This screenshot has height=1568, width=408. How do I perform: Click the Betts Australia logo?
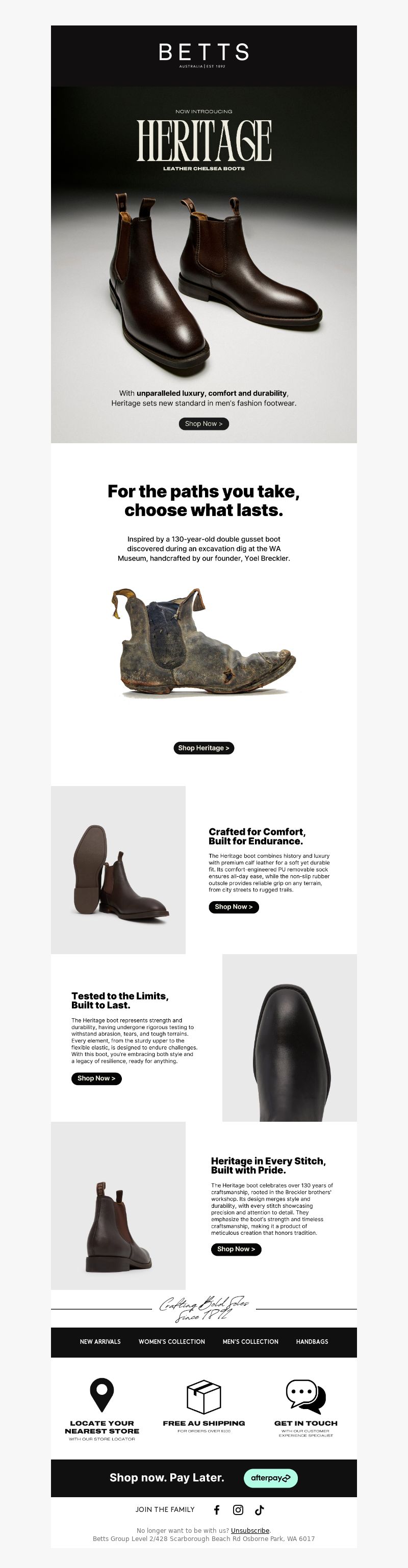(203, 55)
